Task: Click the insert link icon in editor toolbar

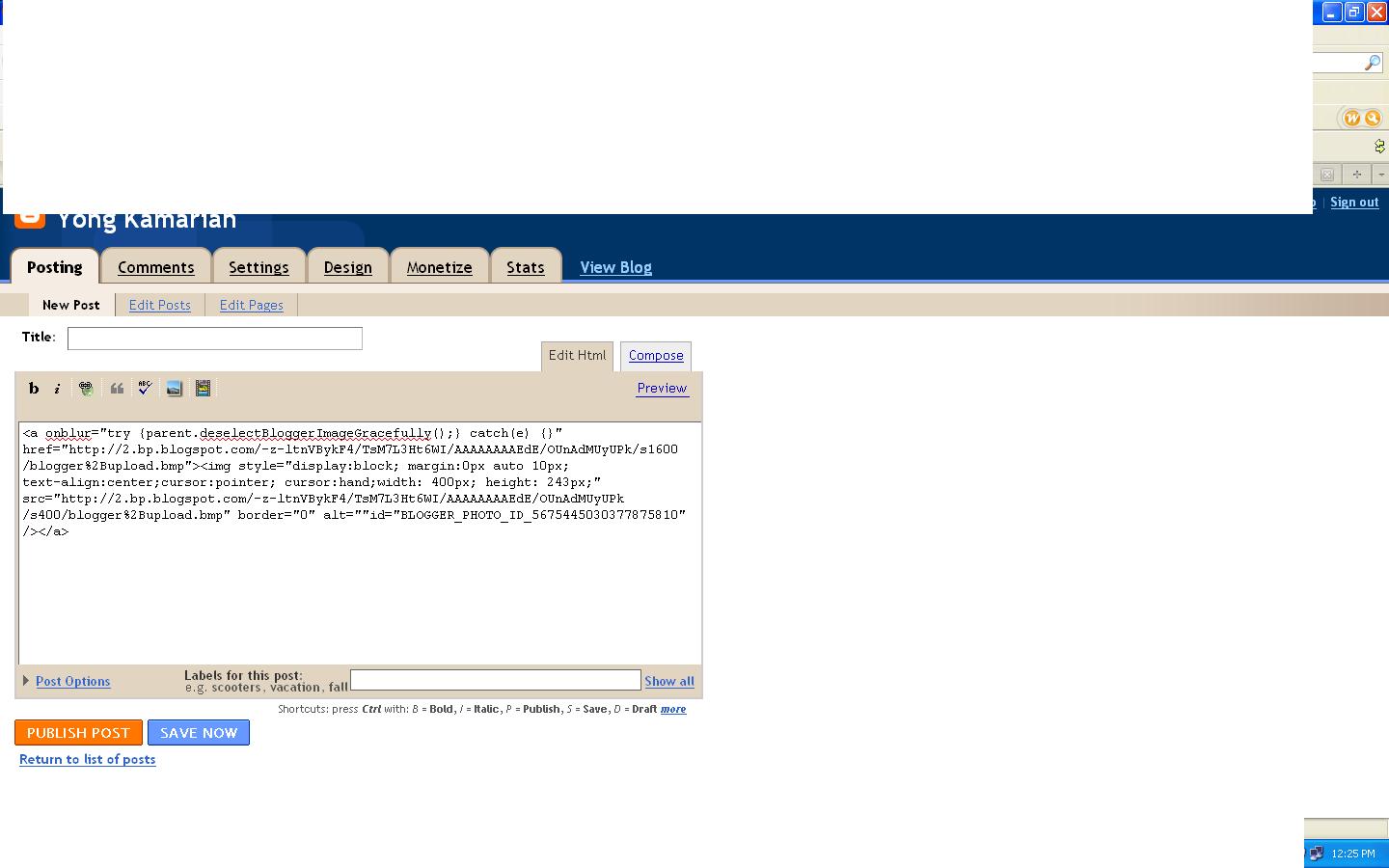Action: (x=86, y=389)
